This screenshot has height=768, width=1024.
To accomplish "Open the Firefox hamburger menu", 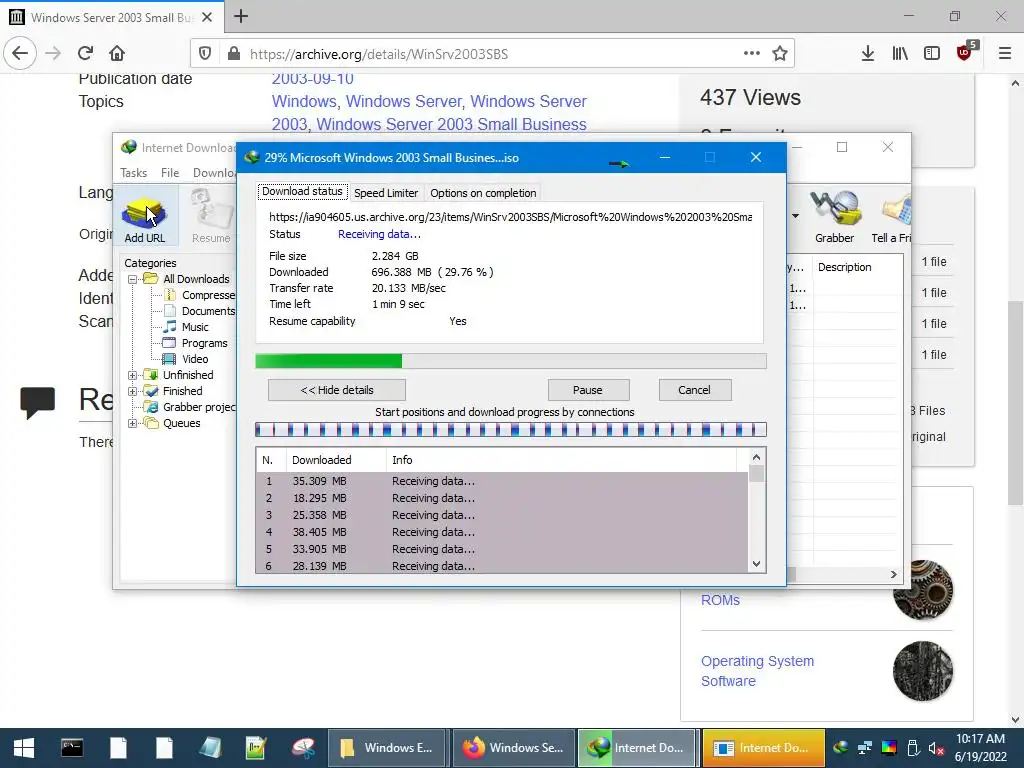I will (x=1005, y=54).
